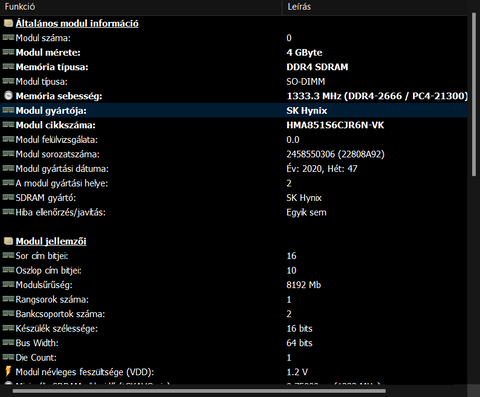Click the vertical scrollbar thumb
Viewport: 480px width, 397px height.
pyautogui.click(x=474, y=94)
